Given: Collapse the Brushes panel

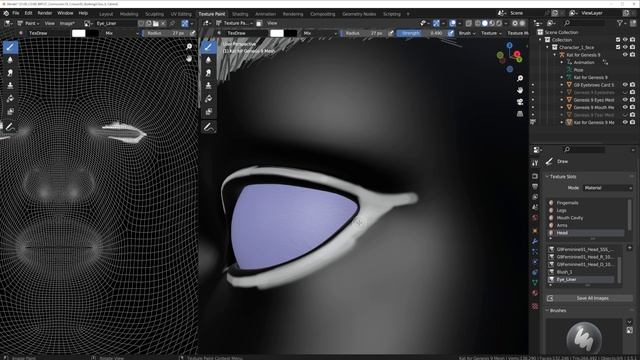Looking at the screenshot, I should [558, 311].
